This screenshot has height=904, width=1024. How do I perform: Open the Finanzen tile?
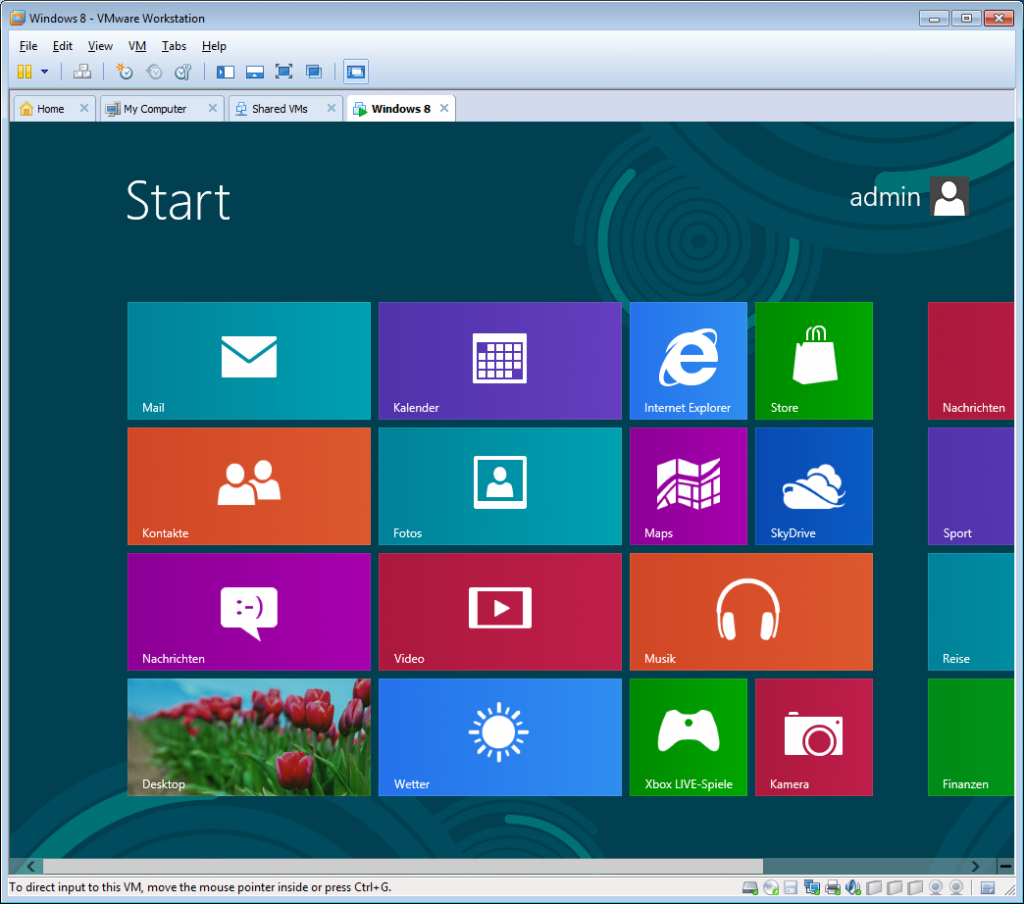tap(971, 737)
